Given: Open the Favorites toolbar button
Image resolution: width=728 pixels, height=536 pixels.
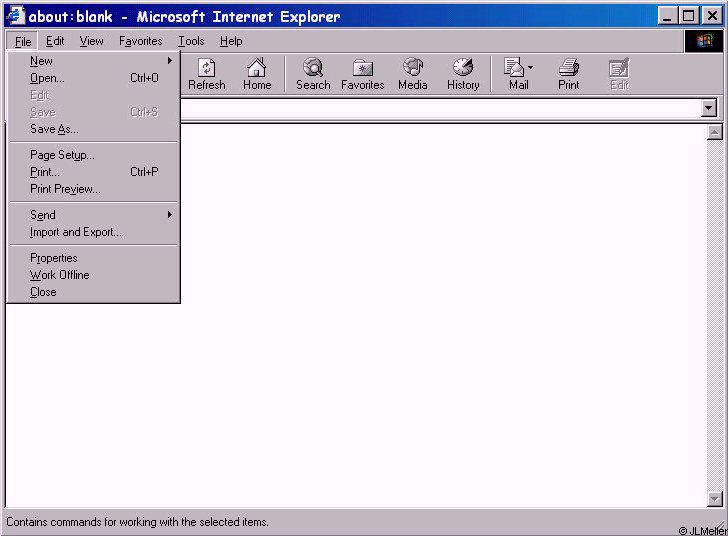Looking at the screenshot, I should [363, 74].
